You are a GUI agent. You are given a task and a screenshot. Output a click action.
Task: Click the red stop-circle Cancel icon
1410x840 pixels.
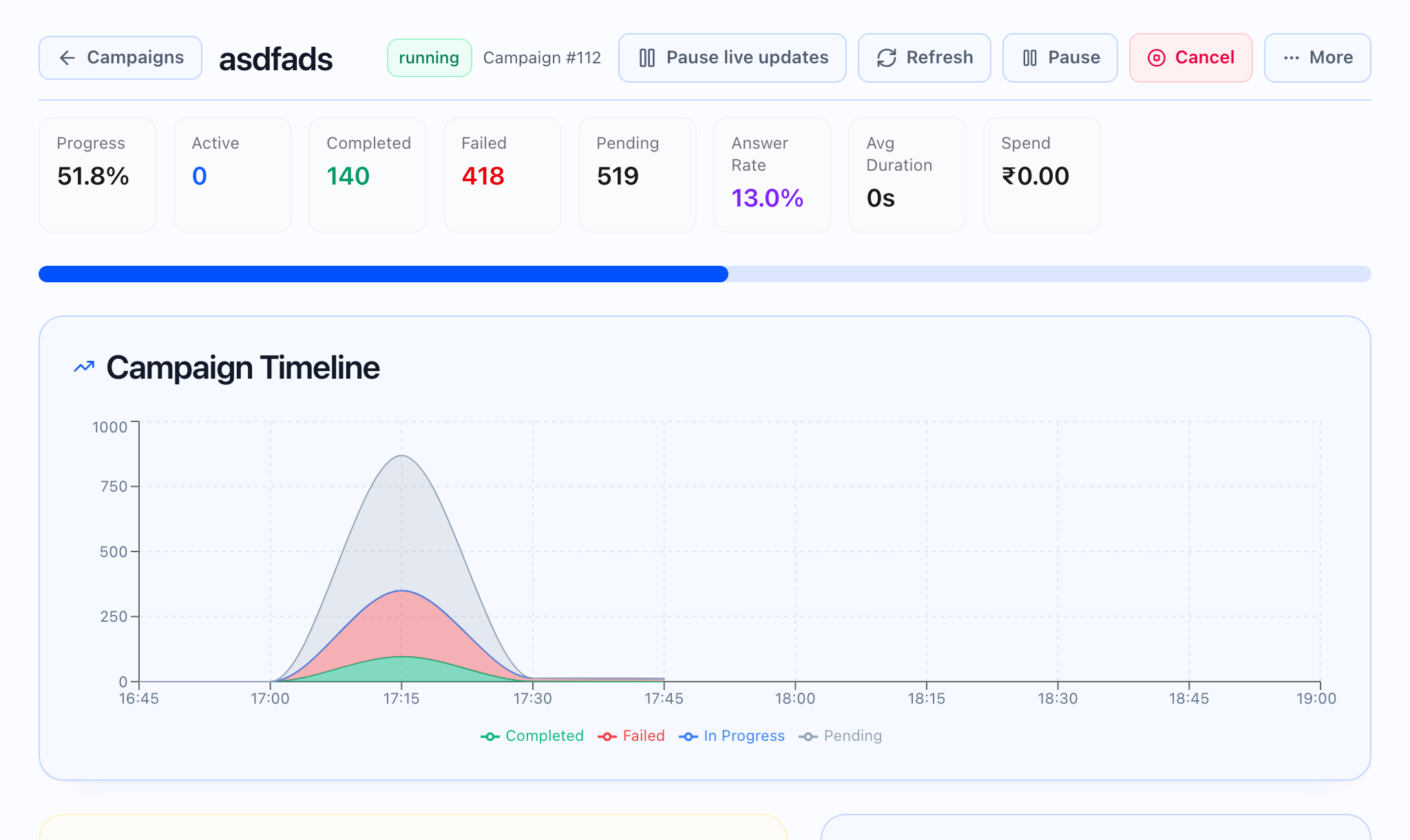tap(1157, 58)
